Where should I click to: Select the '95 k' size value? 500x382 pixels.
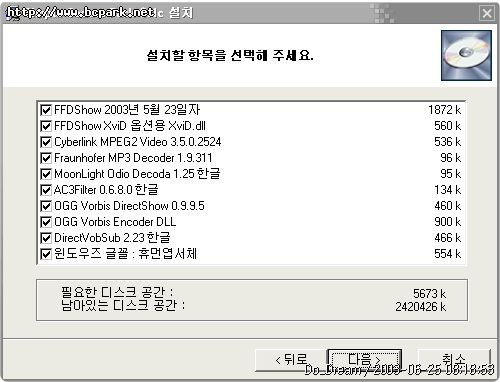(451, 174)
